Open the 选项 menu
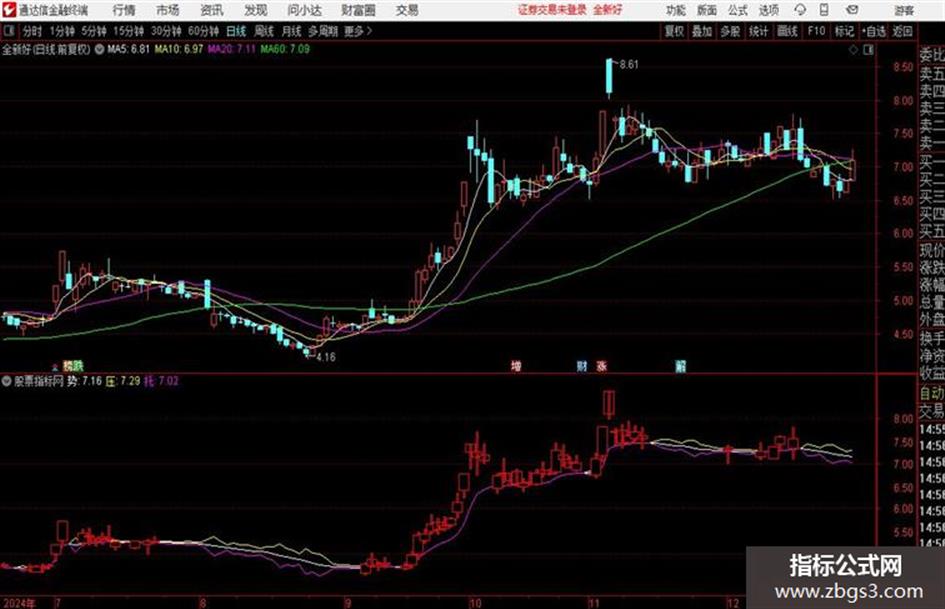The width and height of the screenshot is (945, 609). click(769, 10)
